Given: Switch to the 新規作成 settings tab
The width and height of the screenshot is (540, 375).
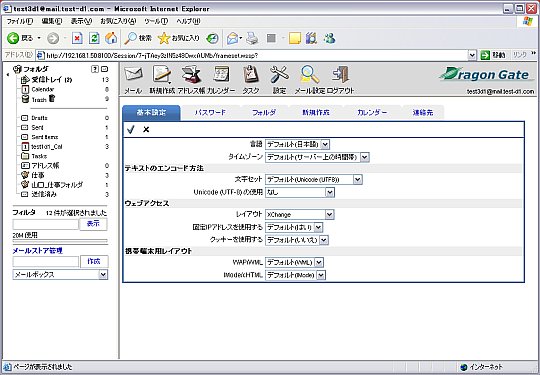Looking at the screenshot, I should (x=316, y=113).
